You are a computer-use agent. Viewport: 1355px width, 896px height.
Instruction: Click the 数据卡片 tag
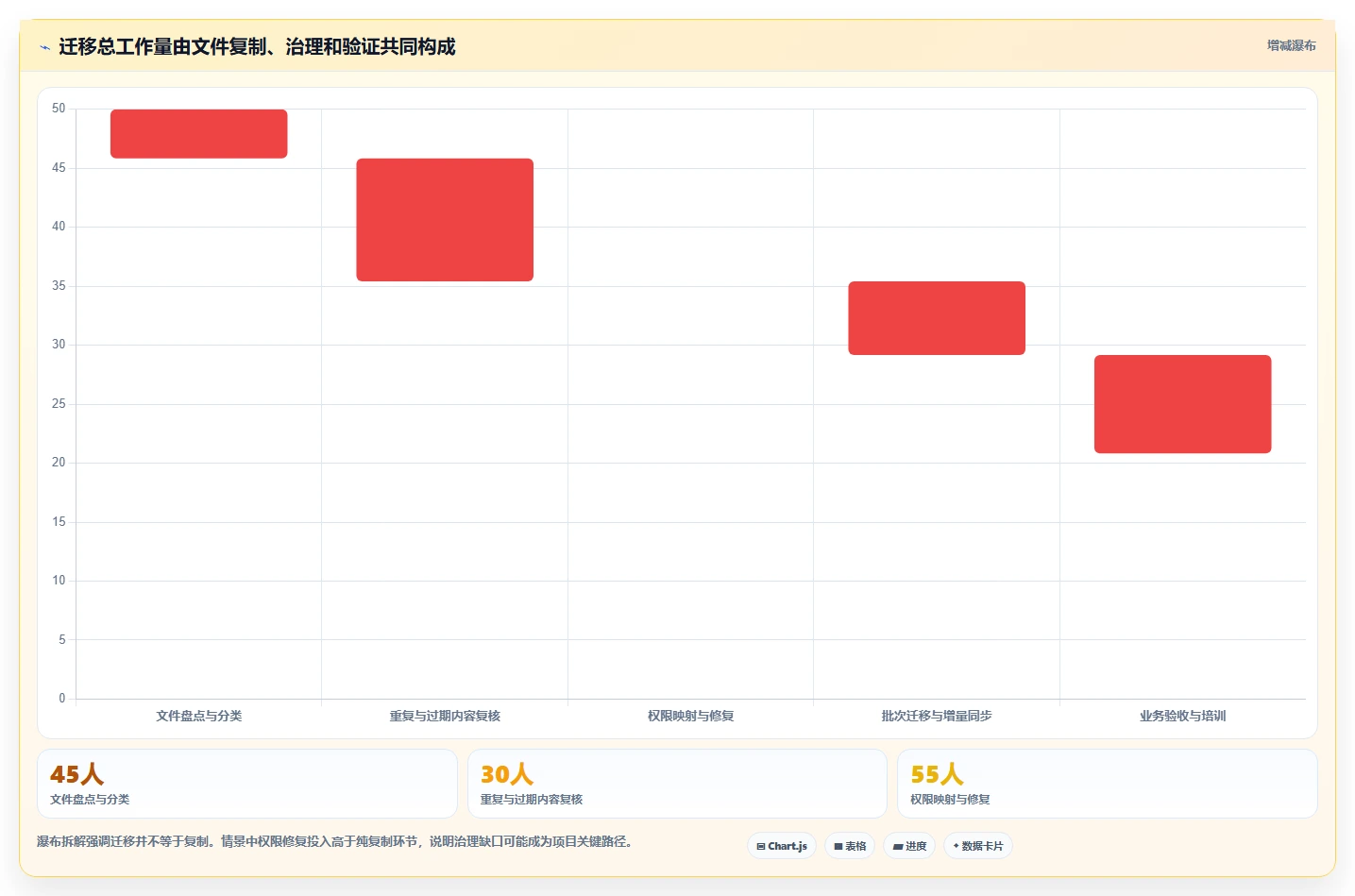click(978, 846)
